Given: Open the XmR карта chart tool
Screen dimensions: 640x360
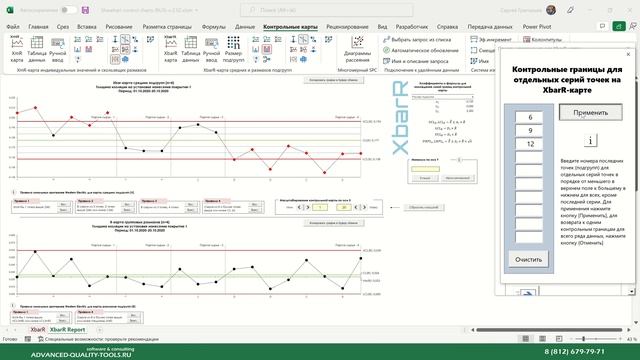Looking at the screenshot, I should click(x=17, y=49).
